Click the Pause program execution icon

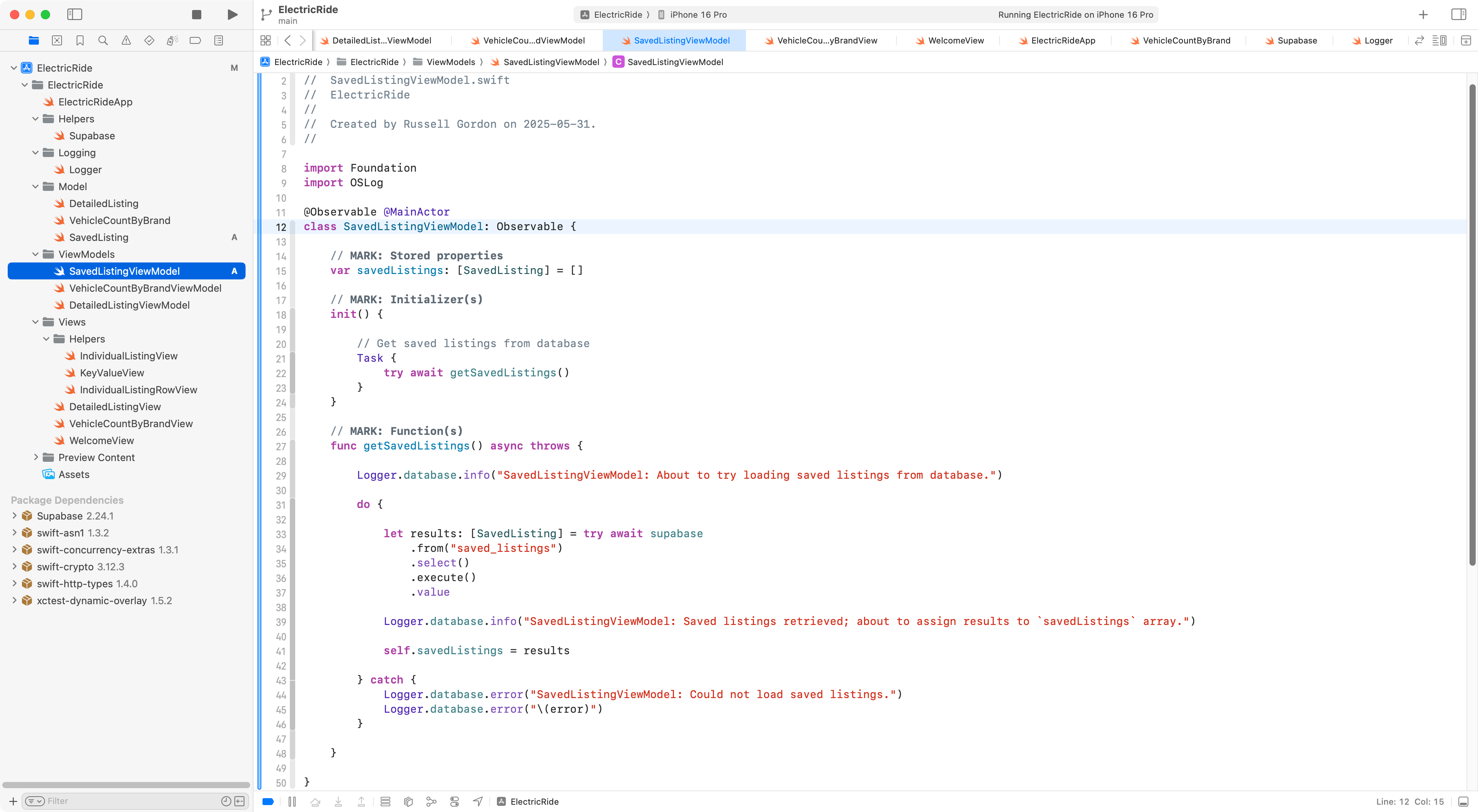click(292, 802)
